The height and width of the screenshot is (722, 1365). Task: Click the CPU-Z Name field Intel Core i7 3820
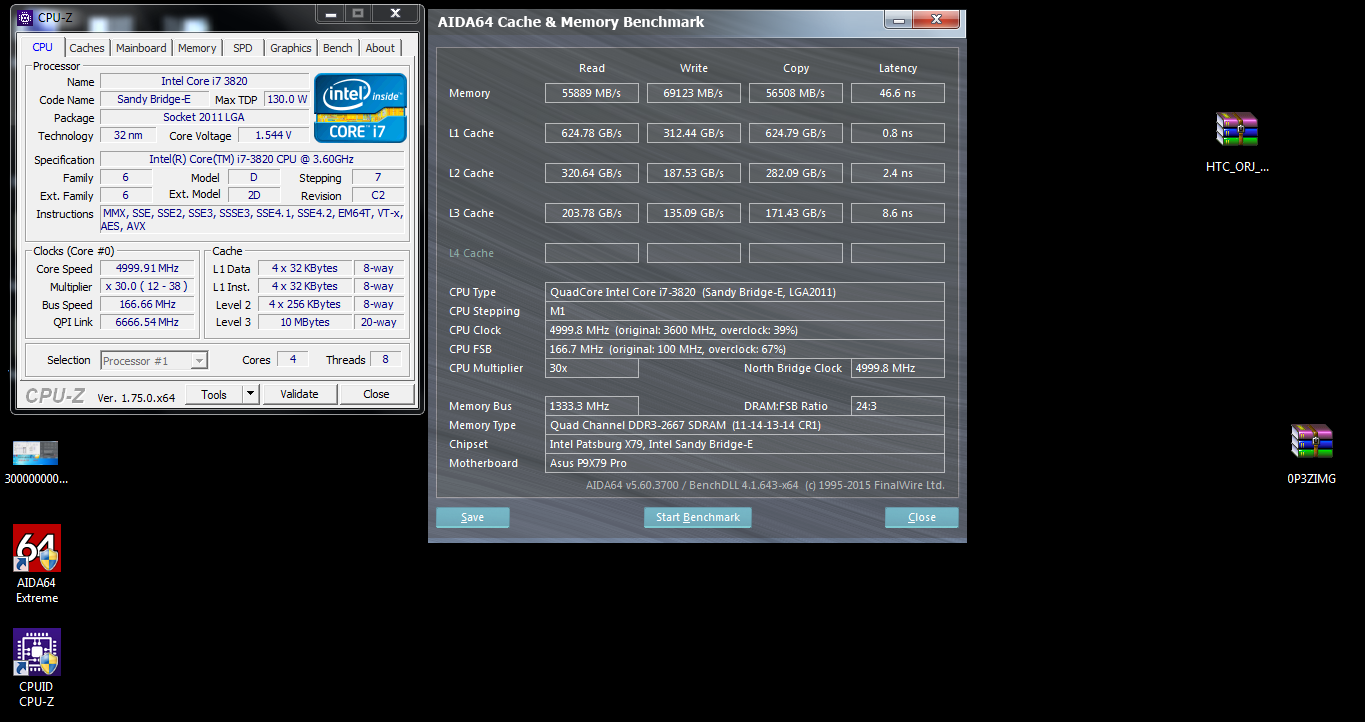204,81
